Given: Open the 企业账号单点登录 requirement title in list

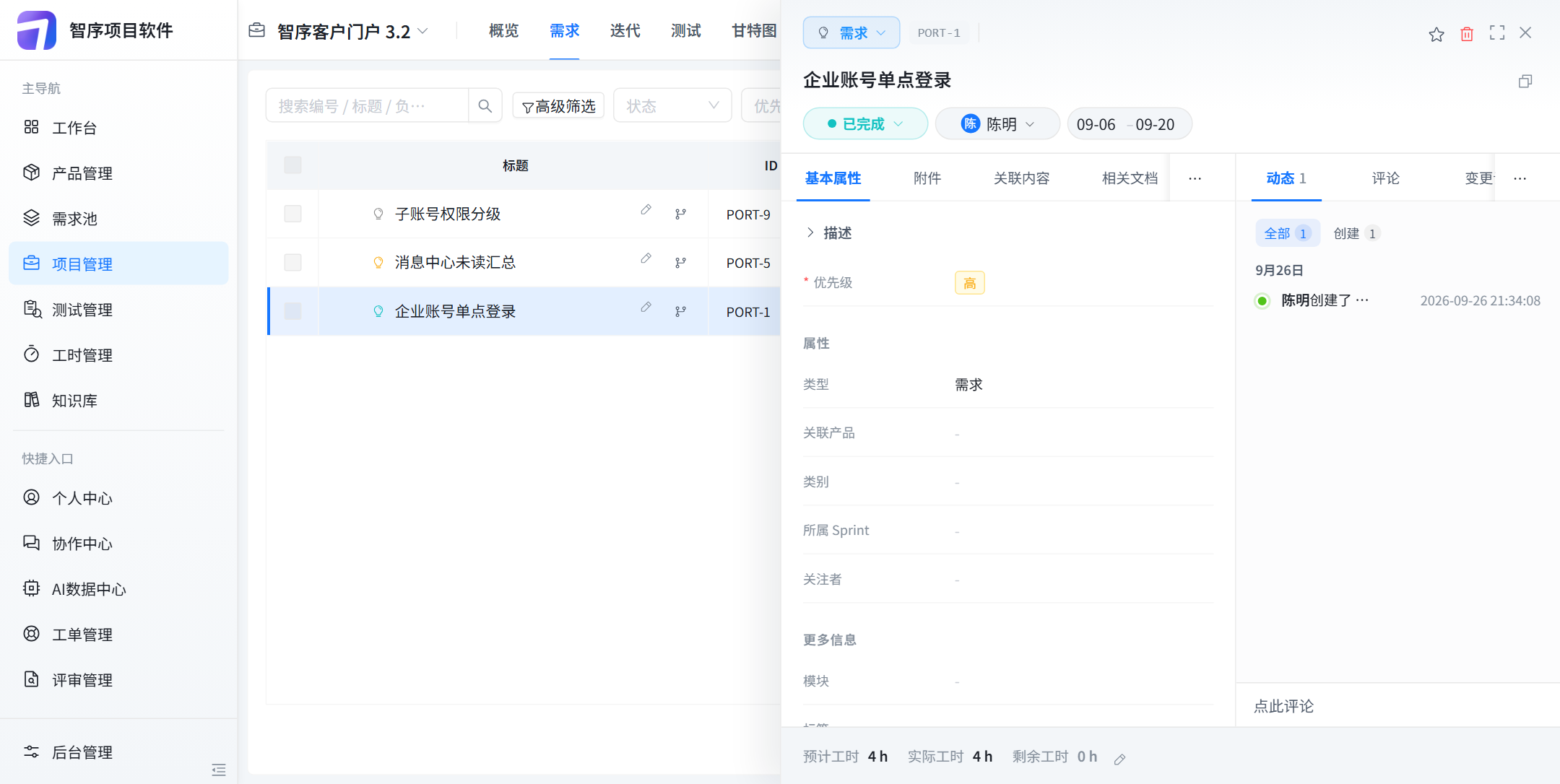Looking at the screenshot, I should click(455, 311).
